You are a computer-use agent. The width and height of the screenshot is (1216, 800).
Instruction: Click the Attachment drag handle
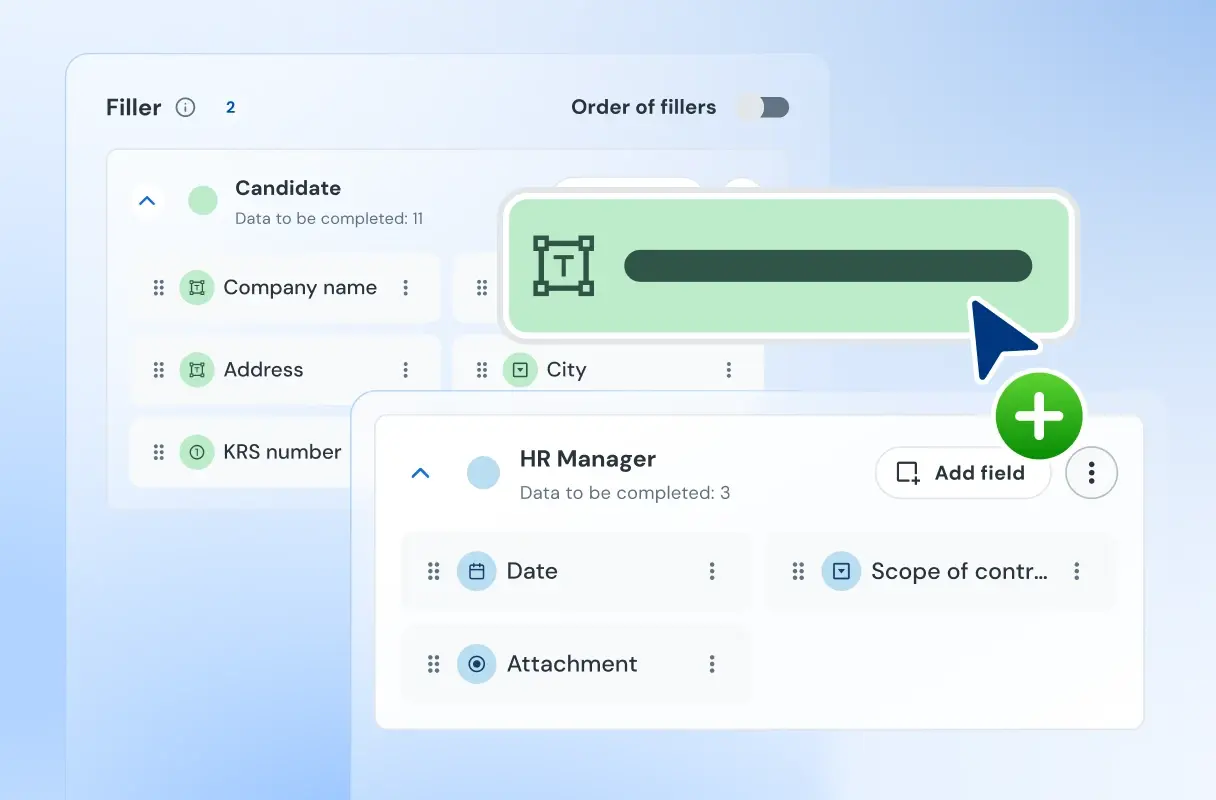[x=434, y=664]
